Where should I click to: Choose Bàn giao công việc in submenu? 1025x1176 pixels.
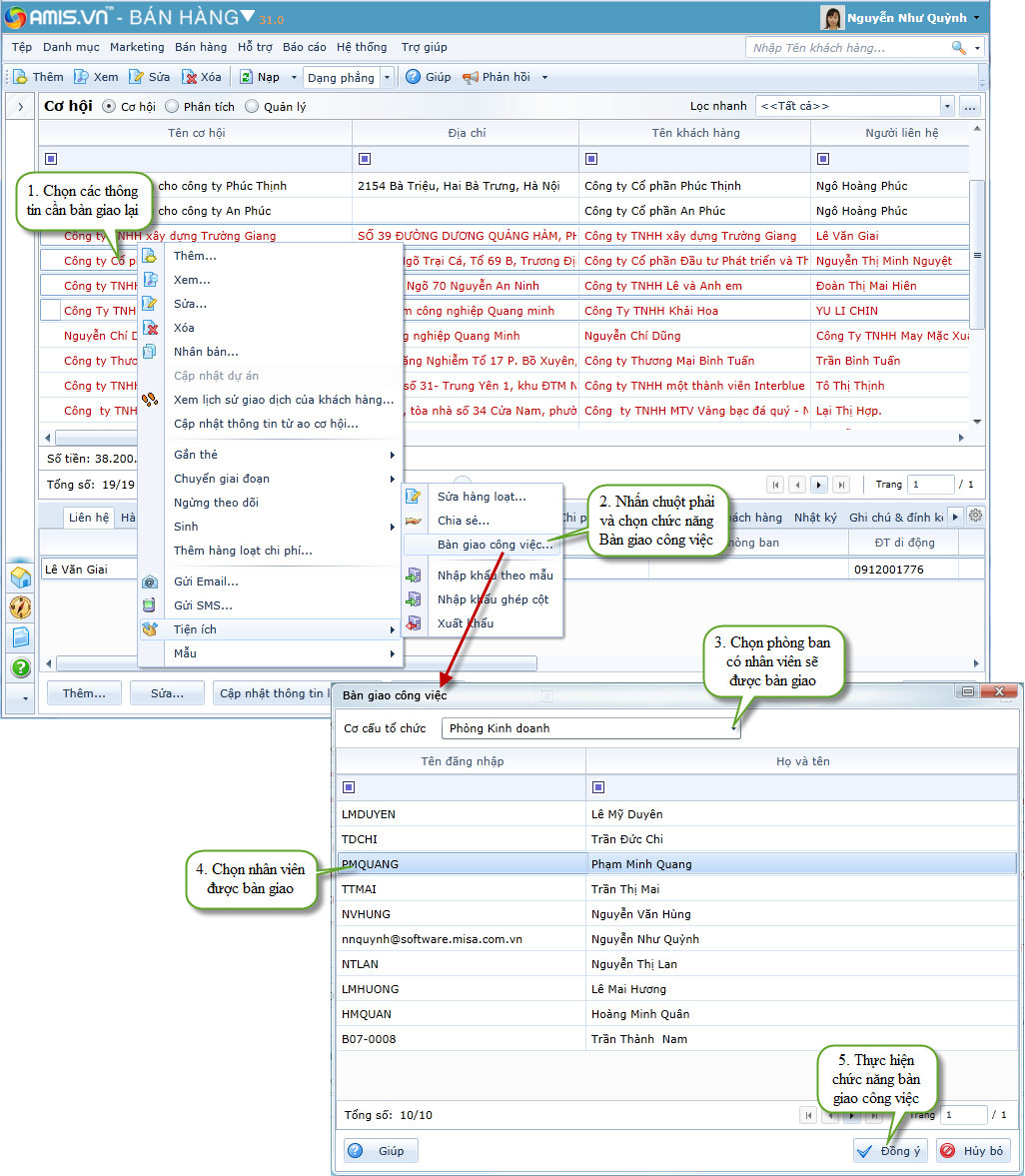point(495,545)
